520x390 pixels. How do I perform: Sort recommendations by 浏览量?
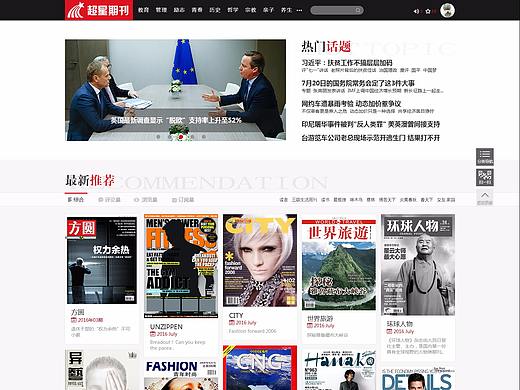146,200
